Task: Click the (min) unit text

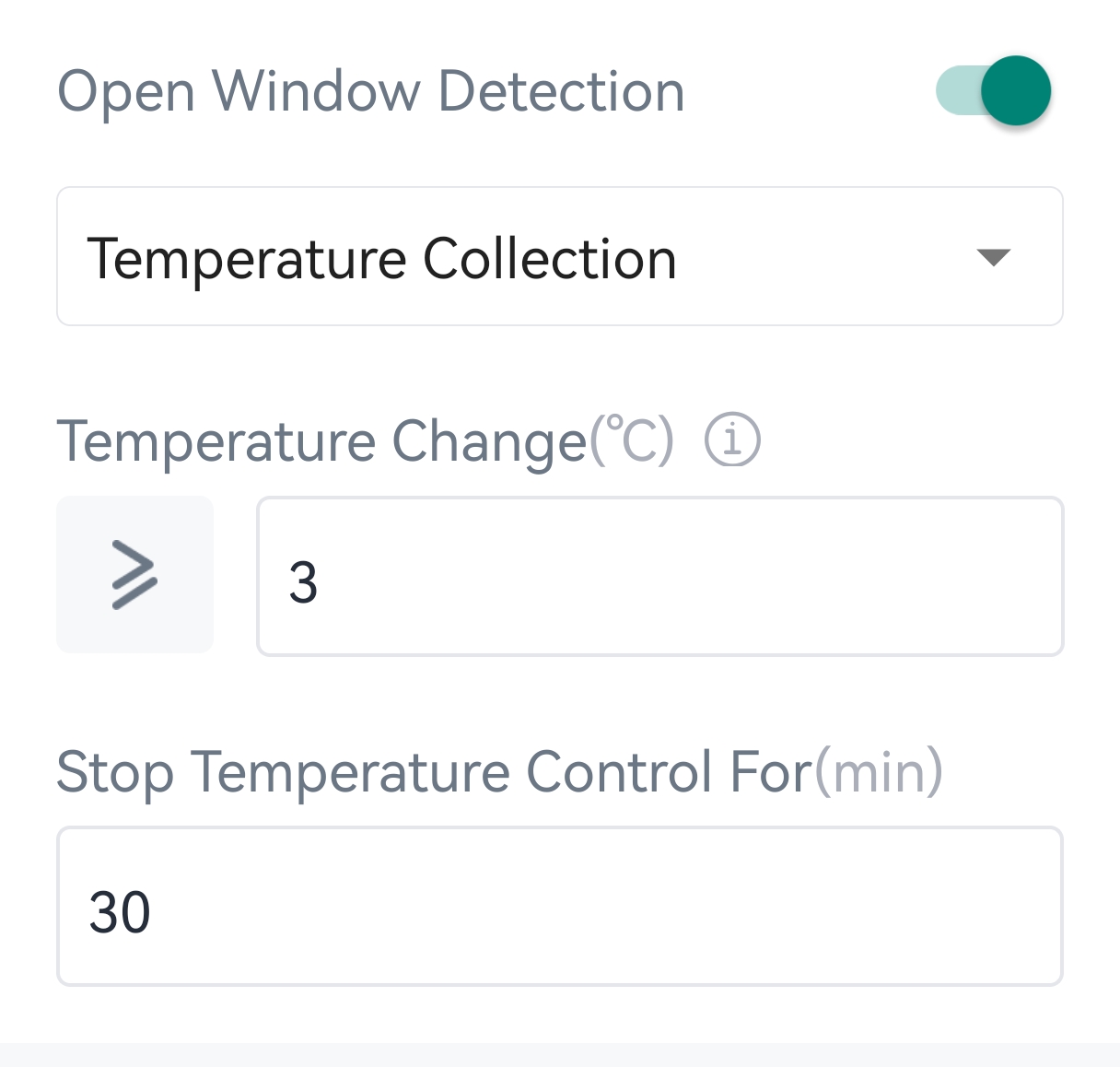Action: [880, 771]
